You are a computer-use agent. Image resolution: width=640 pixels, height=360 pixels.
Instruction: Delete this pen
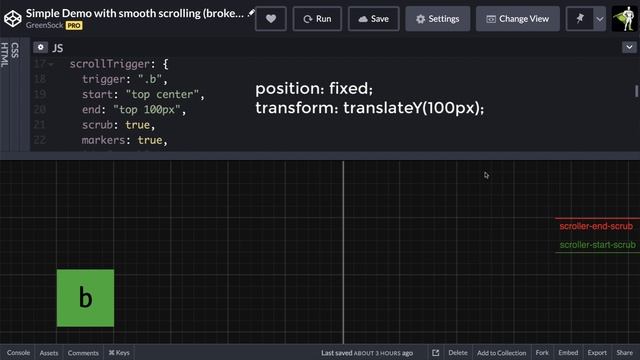[458, 353]
